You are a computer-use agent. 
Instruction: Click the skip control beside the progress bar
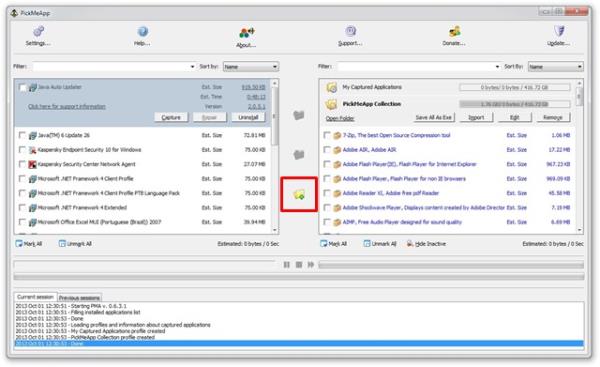311,264
